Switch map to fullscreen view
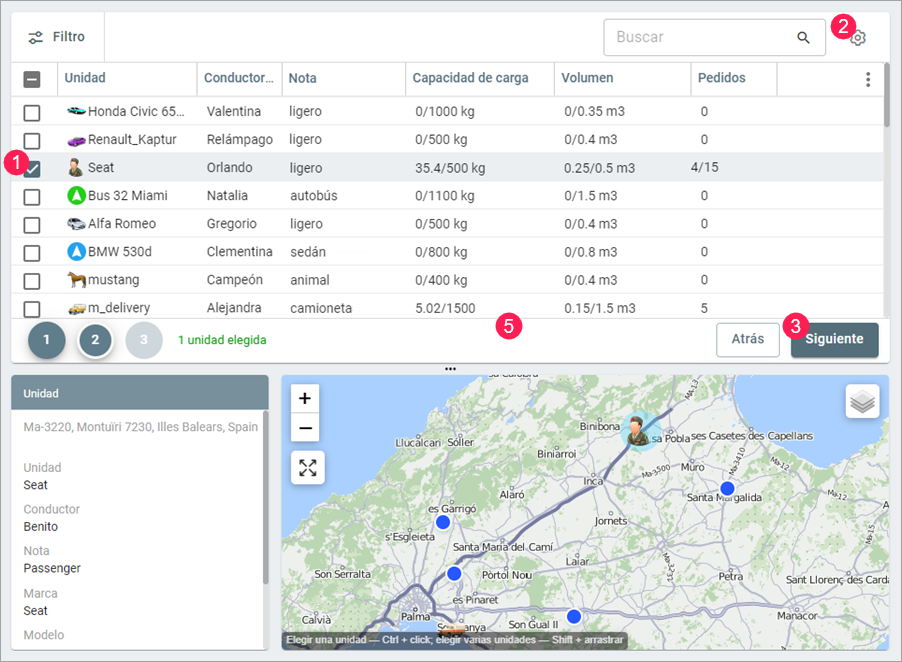Screen dimensions: 902x662 coord(308,467)
